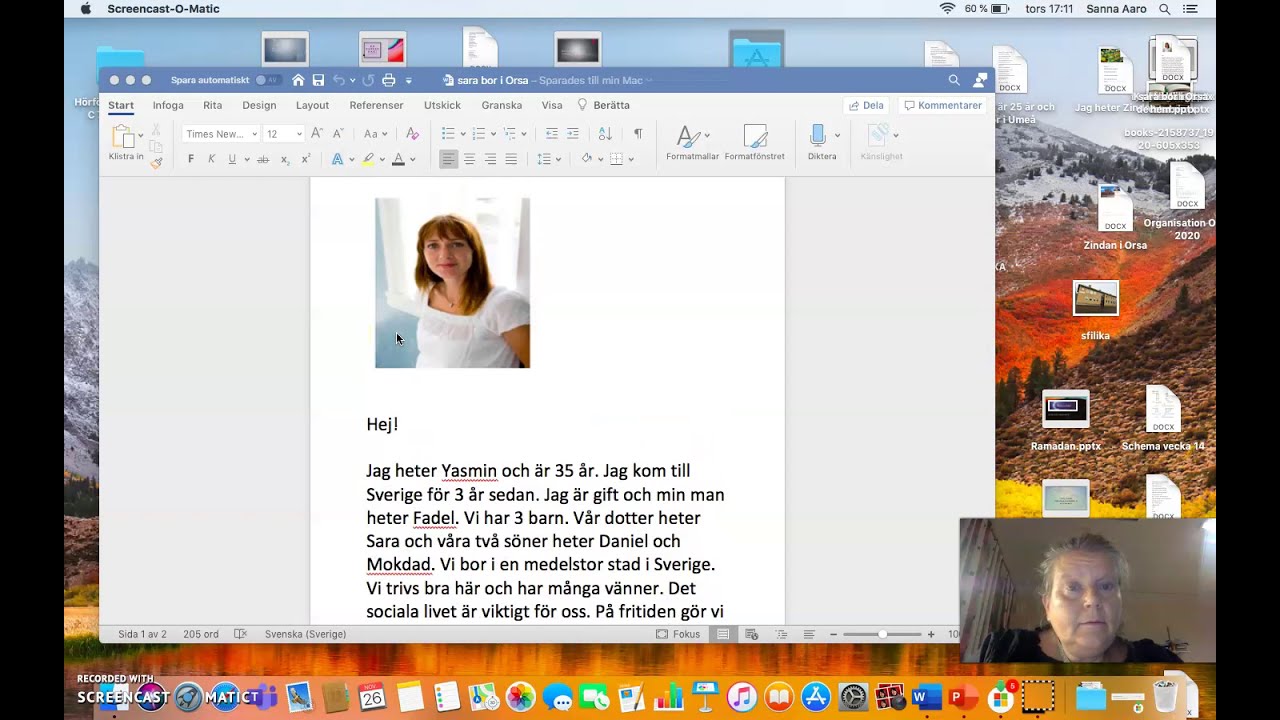The height and width of the screenshot is (720, 1280).
Task: Enable Fokus mode in status bar
Action: [678, 634]
